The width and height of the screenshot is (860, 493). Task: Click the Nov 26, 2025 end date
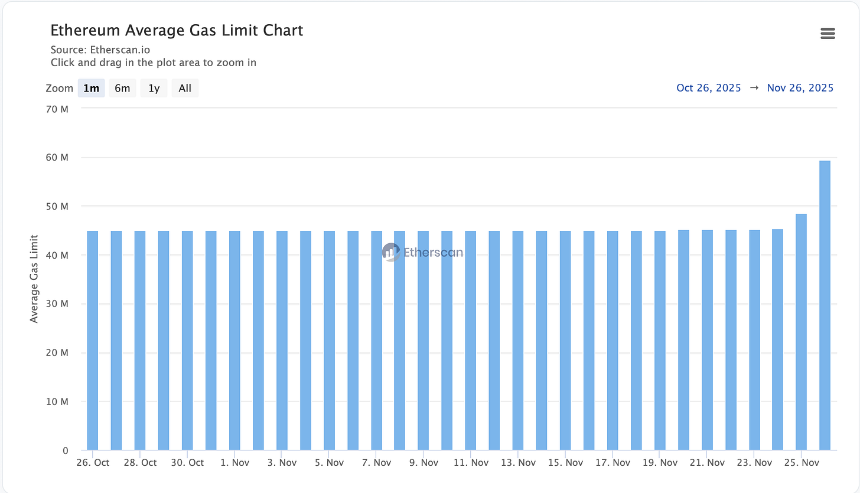coord(800,88)
